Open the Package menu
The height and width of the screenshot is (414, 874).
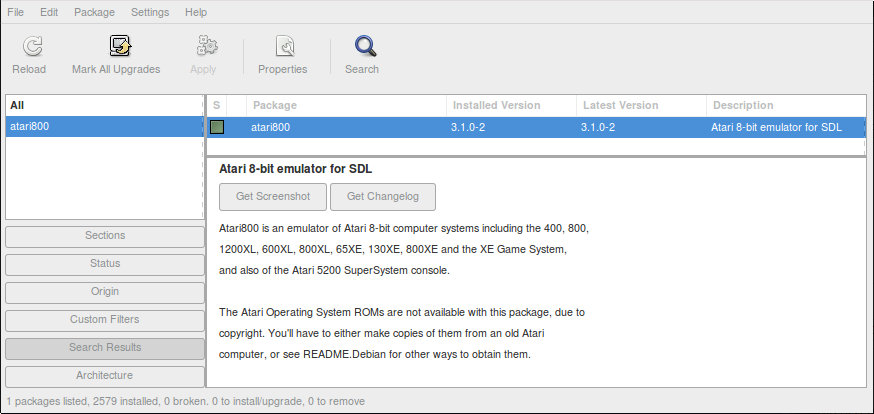point(94,12)
